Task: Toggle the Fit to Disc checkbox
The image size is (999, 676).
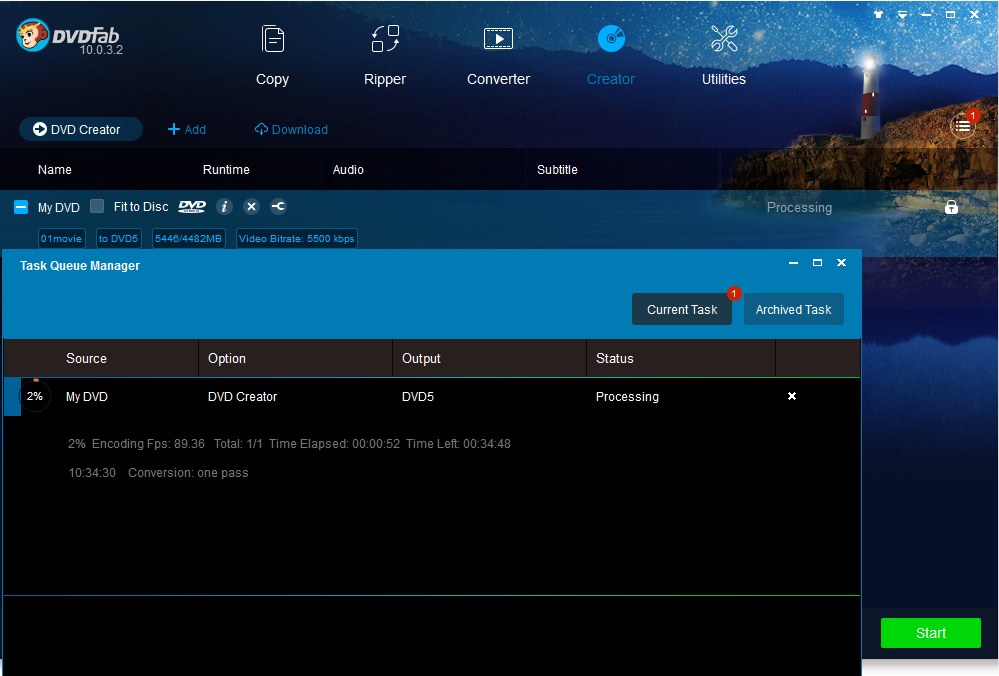Action: [x=97, y=206]
